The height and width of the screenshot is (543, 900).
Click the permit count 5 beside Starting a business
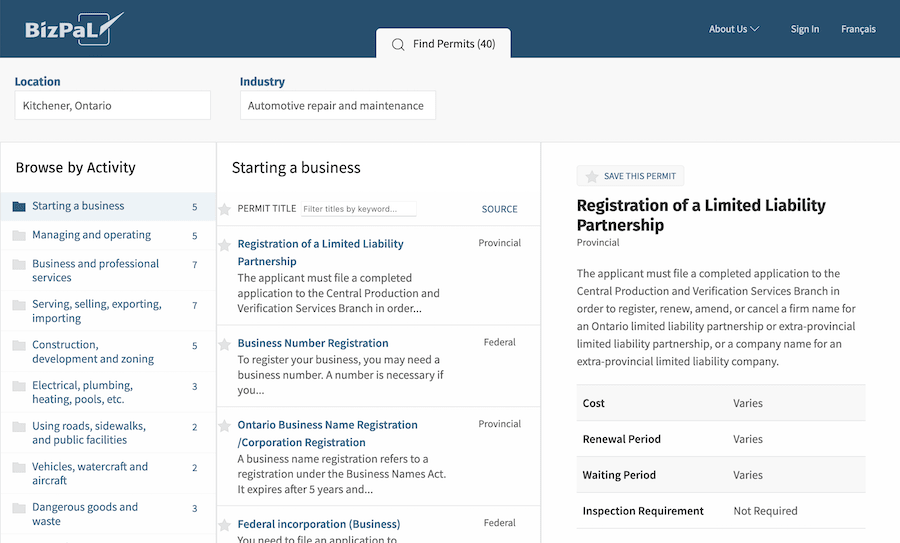[195, 207]
